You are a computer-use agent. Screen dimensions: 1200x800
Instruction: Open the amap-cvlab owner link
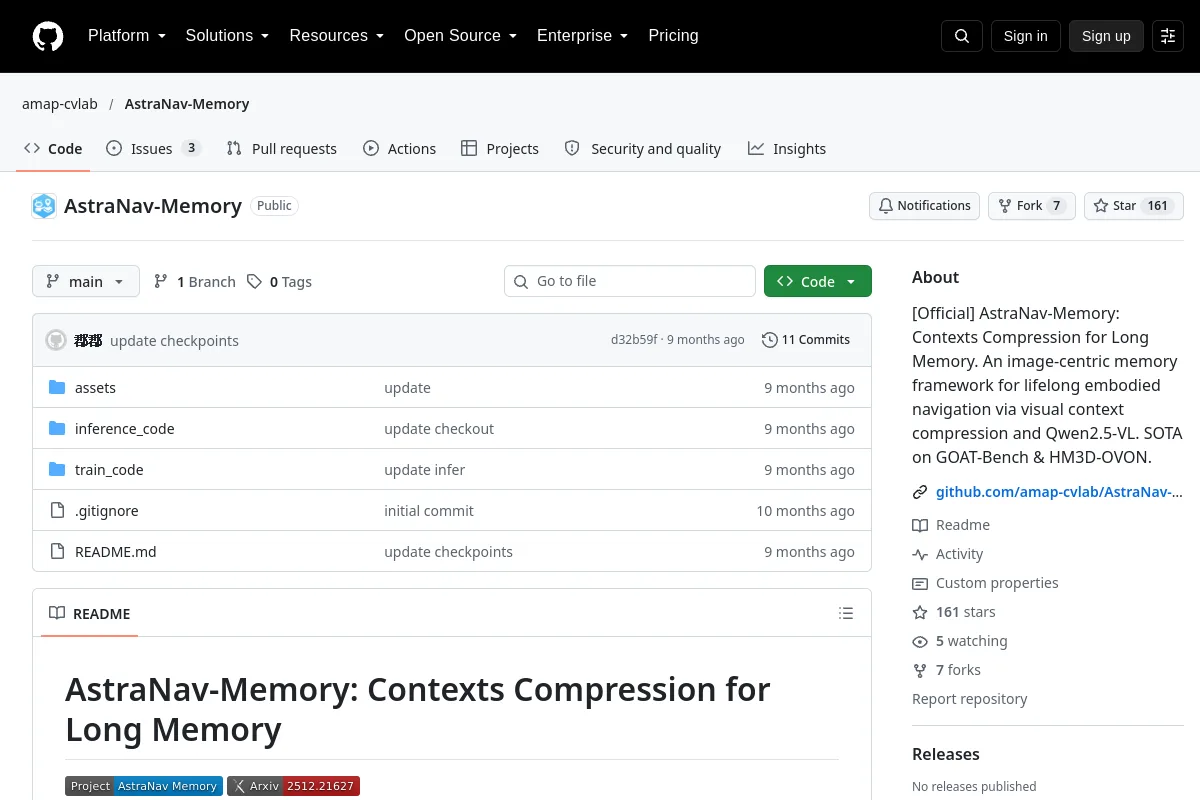coord(60,104)
